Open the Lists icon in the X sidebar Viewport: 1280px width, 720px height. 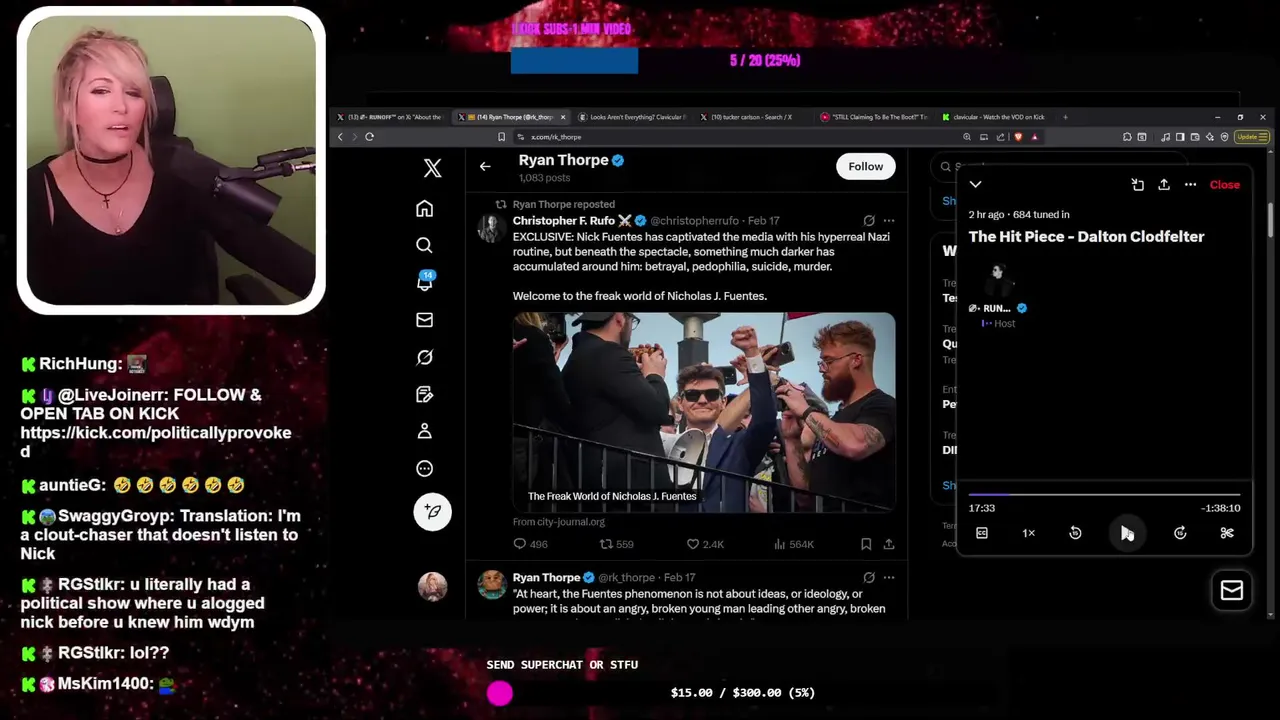(424, 394)
